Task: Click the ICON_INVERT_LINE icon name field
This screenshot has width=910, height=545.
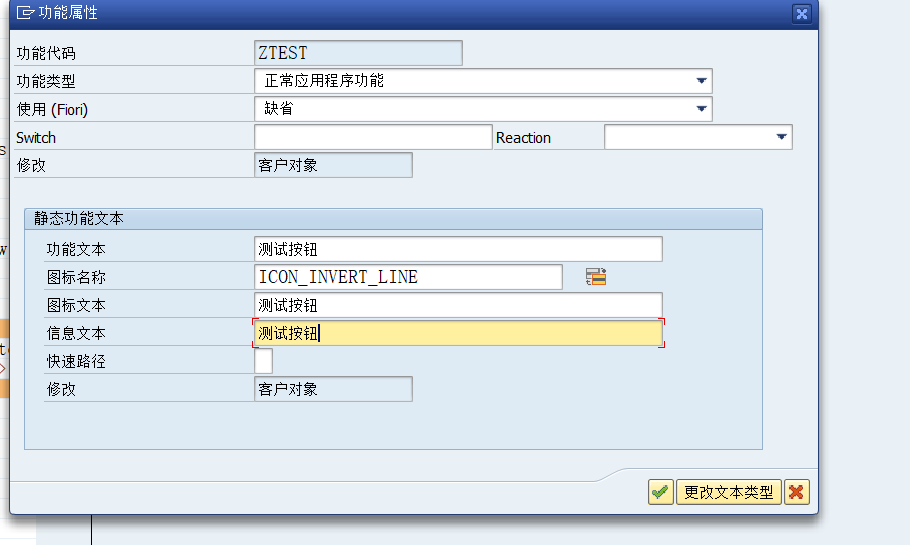Action: pos(408,277)
